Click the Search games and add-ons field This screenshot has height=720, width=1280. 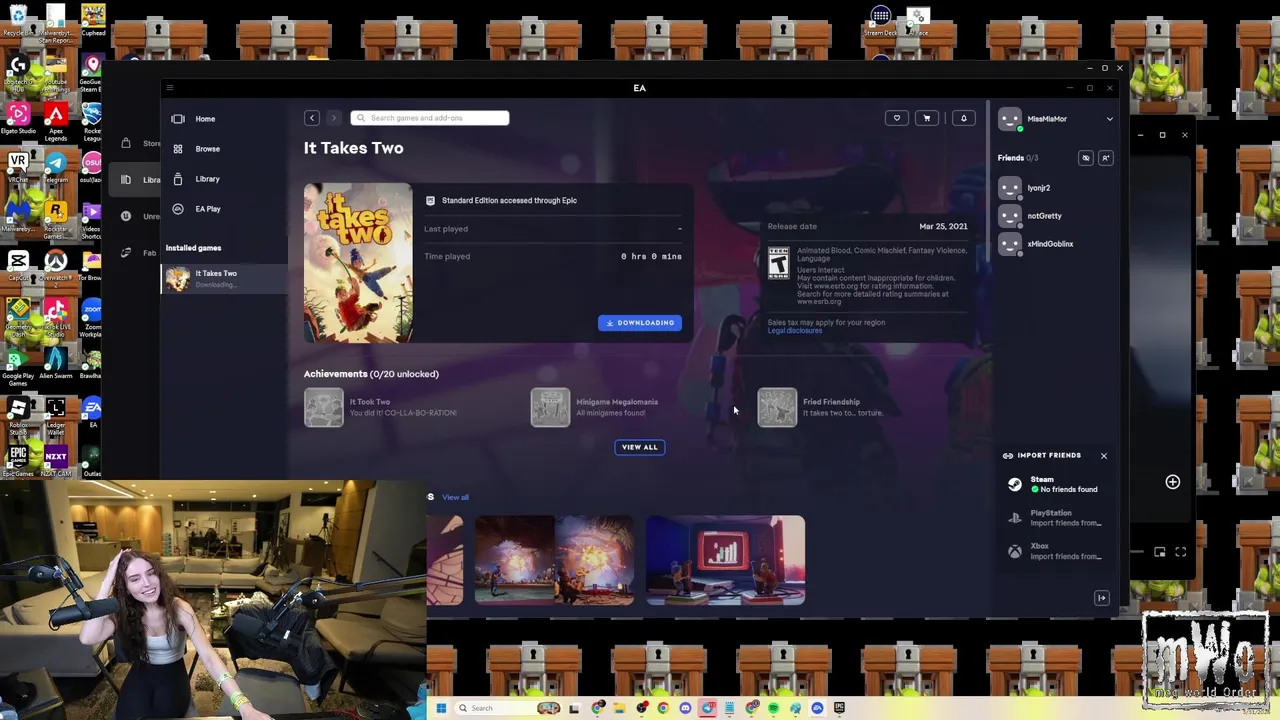pyautogui.click(x=430, y=118)
